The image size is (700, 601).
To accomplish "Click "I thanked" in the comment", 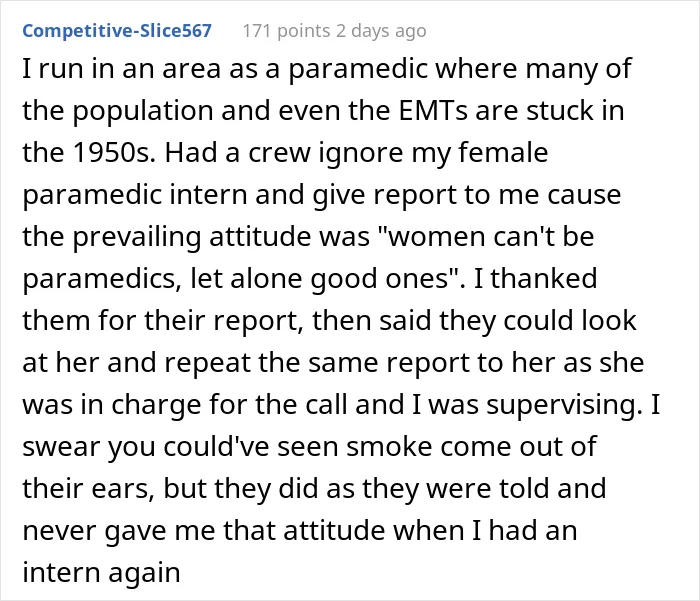I will click(x=535, y=278).
